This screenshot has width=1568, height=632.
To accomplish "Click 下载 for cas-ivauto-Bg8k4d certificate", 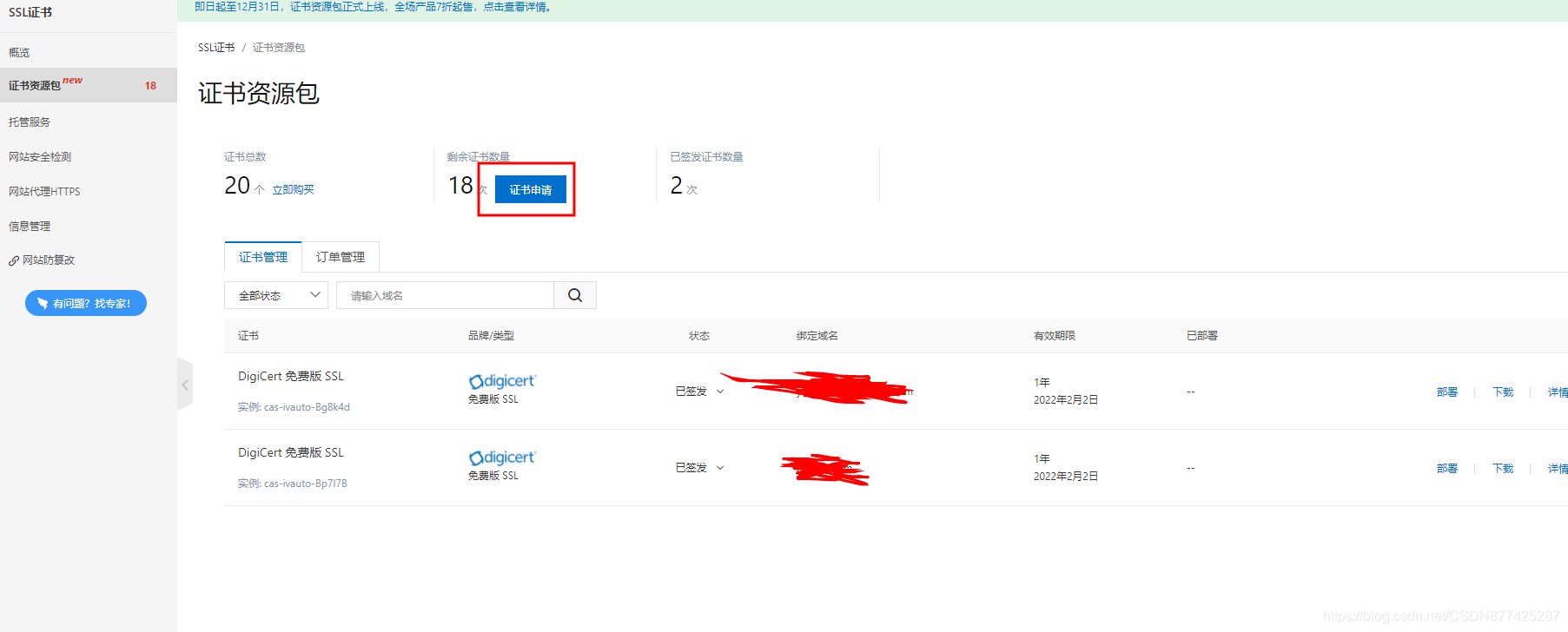I will pyautogui.click(x=1503, y=392).
